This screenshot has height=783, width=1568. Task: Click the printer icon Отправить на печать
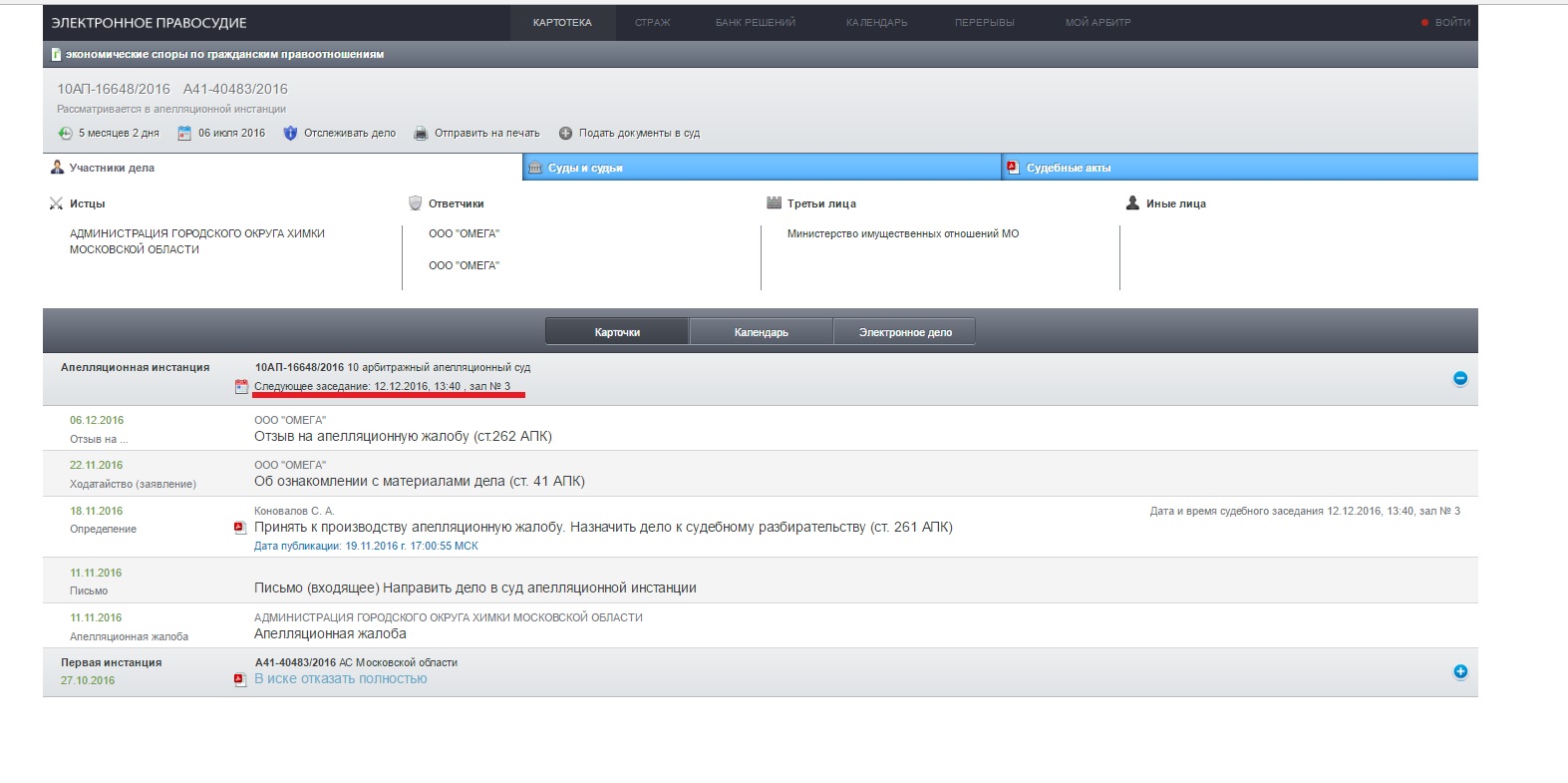pos(421,134)
